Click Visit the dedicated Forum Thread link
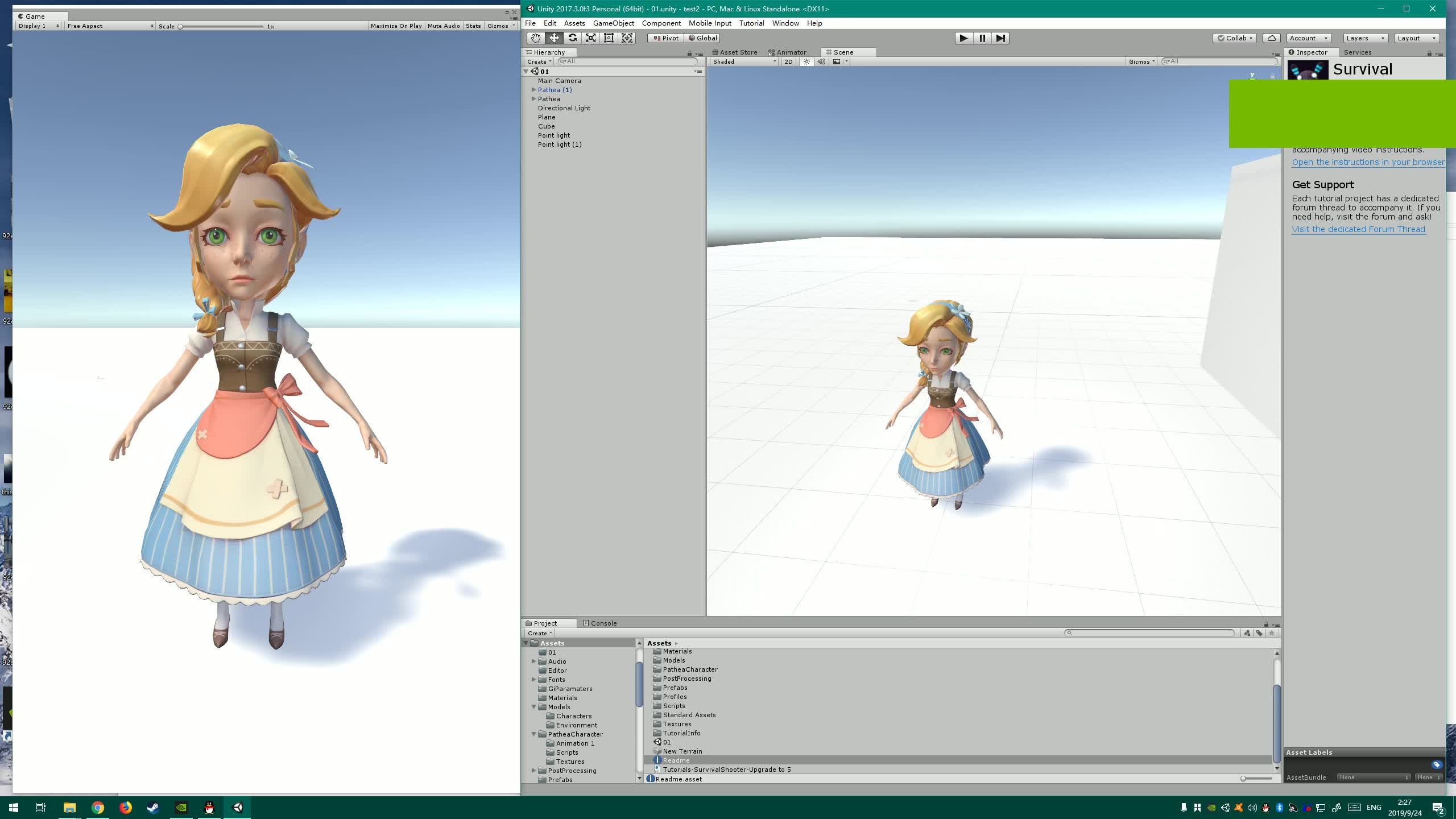This screenshot has height=819, width=1456. click(1358, 229)
